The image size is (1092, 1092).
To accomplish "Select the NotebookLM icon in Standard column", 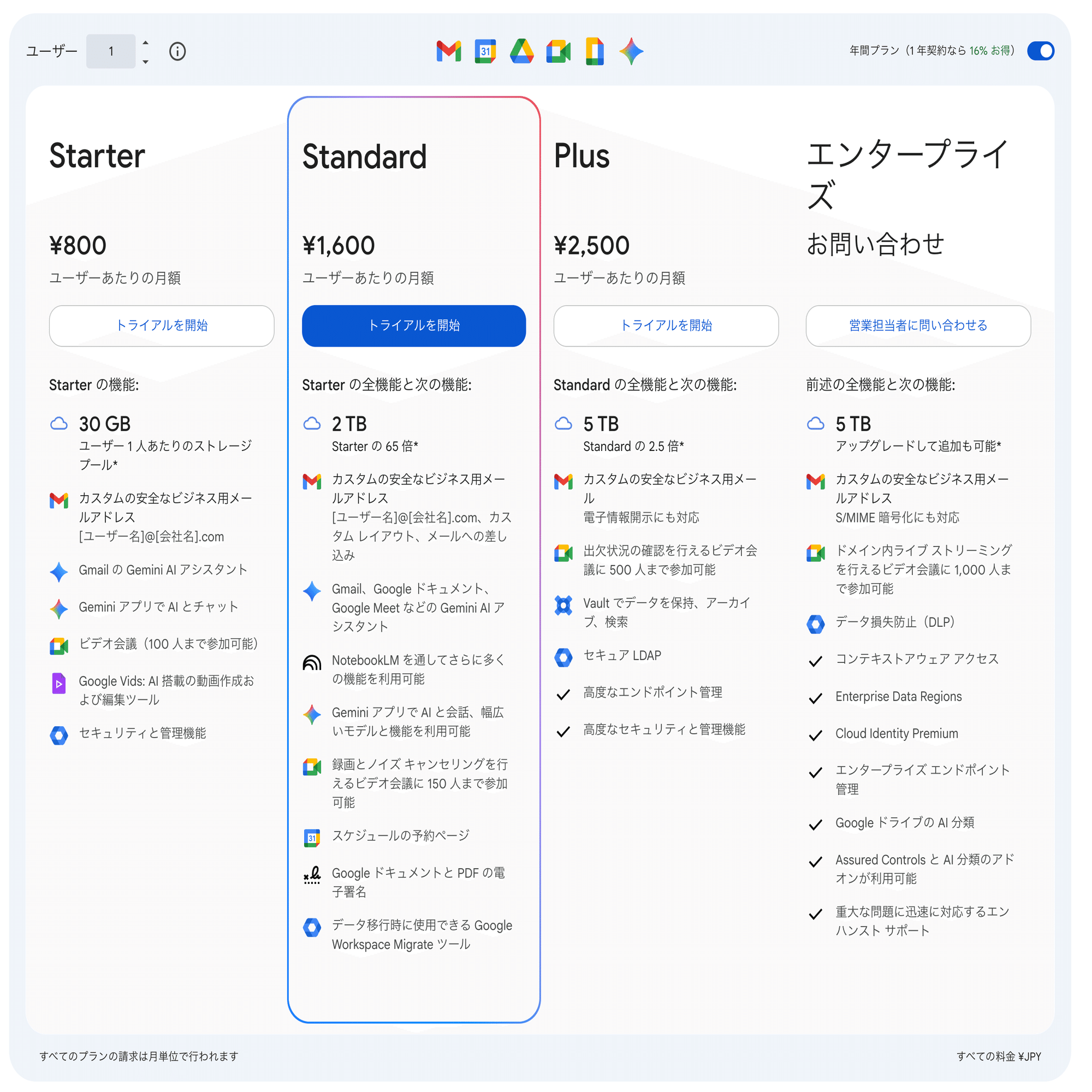I will (x=311, y=663).
